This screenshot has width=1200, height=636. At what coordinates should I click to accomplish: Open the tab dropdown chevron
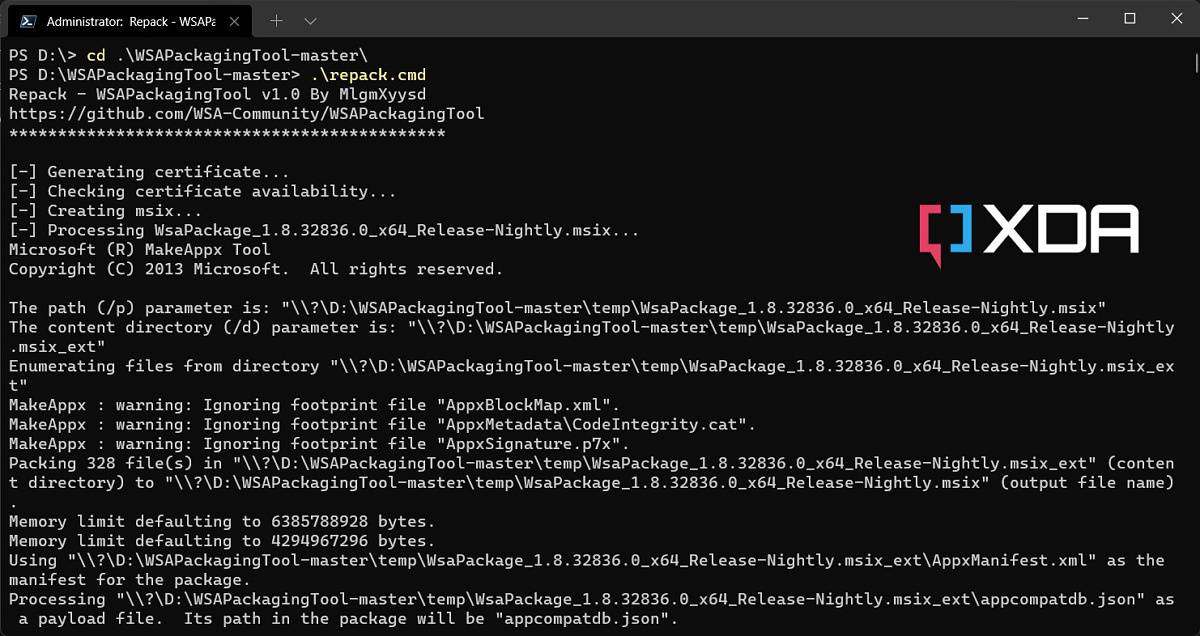[x=310, y=19]
